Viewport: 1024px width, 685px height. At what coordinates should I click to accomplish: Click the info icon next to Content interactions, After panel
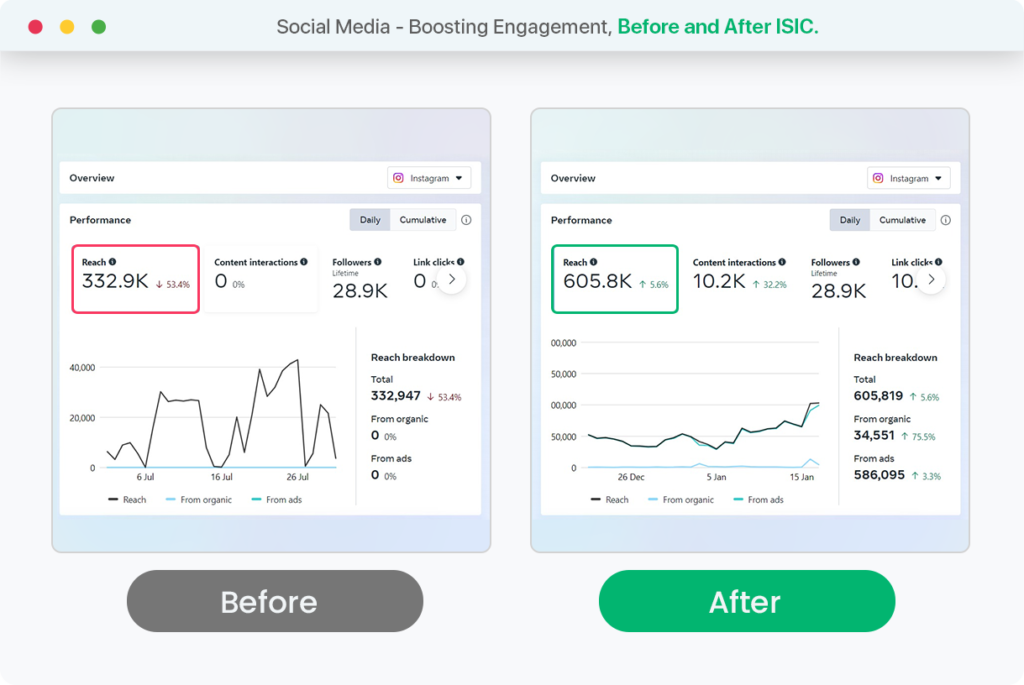[x=783, y=262]
